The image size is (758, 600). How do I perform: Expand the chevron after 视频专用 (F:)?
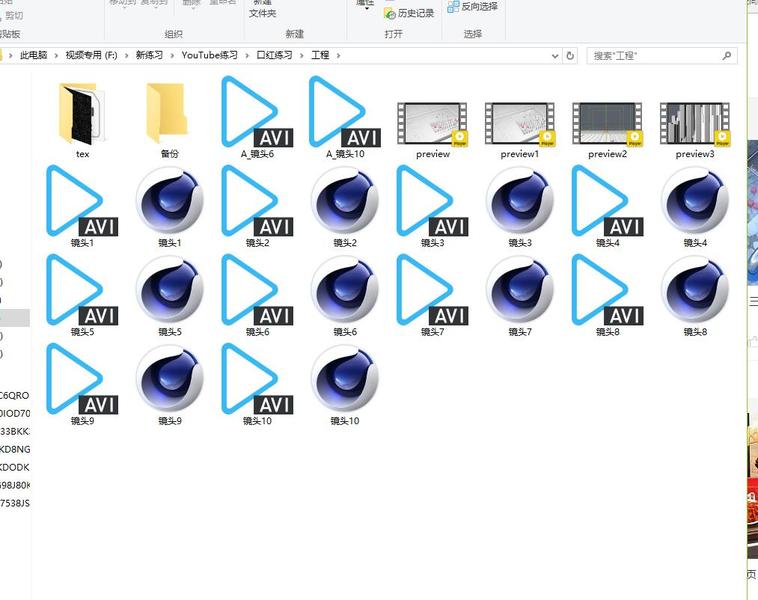click(127, 56)
